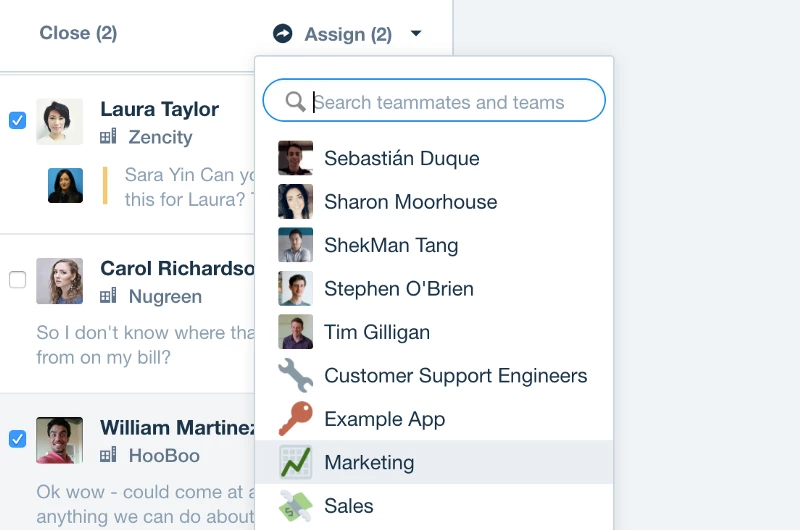Click the Sales money icon
The image size is (800, 530).
[295, 506]
